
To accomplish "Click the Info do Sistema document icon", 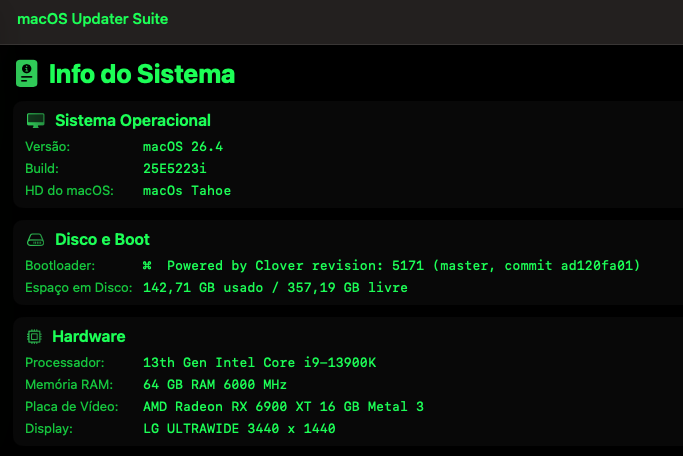I will pos(27,74).
